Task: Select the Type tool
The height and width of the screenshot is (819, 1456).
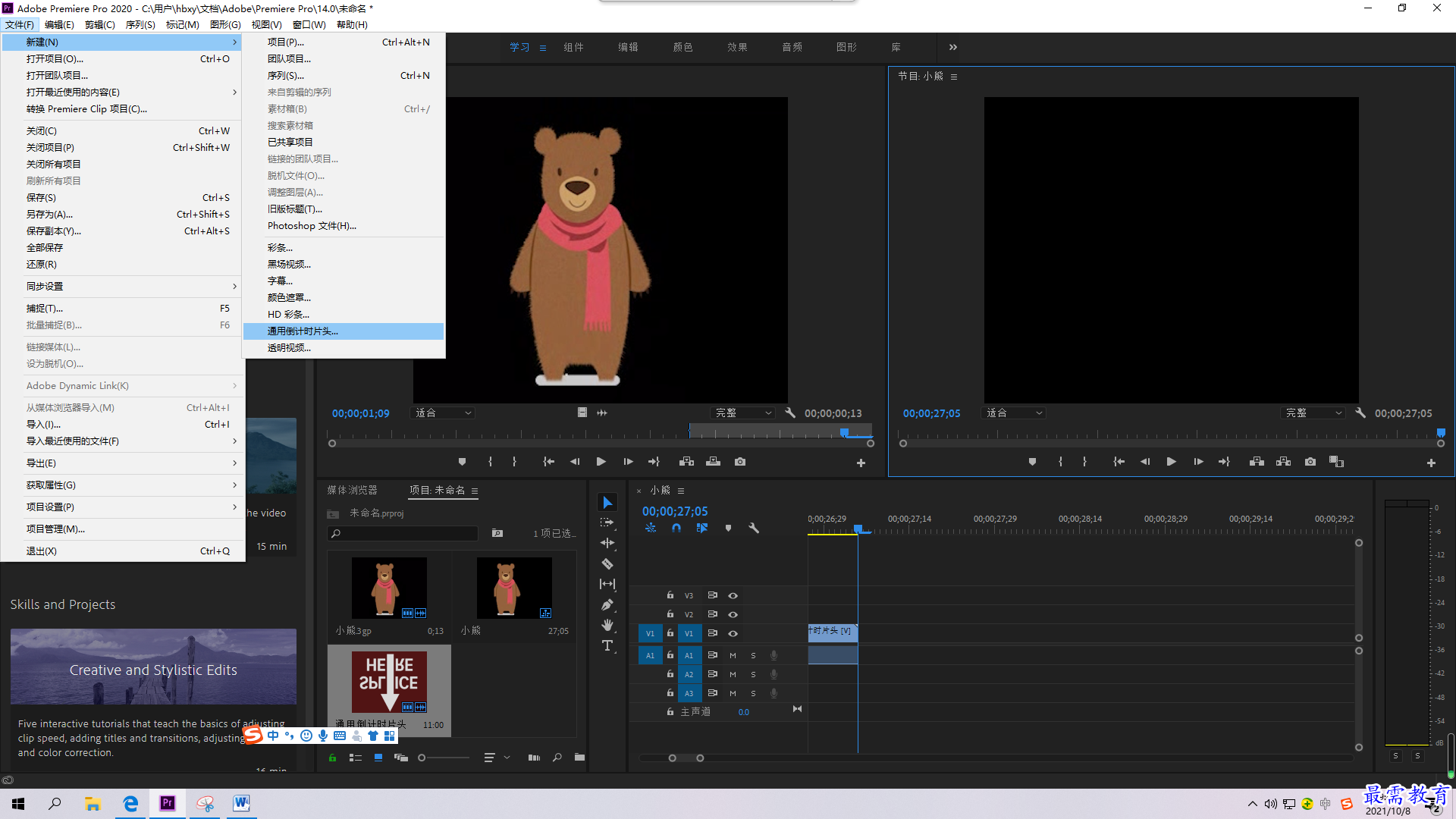Action: 607,645
